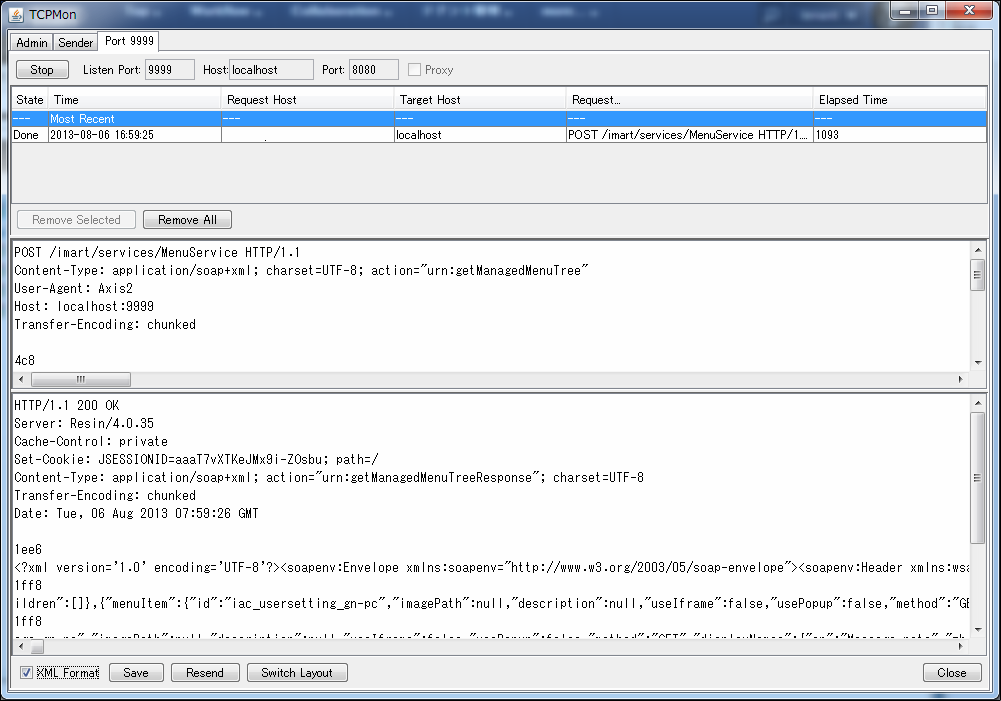1001x701 pixels.
Task: Click the Date: Tue, 06 Aug 2013 line
Action: tap(136, 513)
